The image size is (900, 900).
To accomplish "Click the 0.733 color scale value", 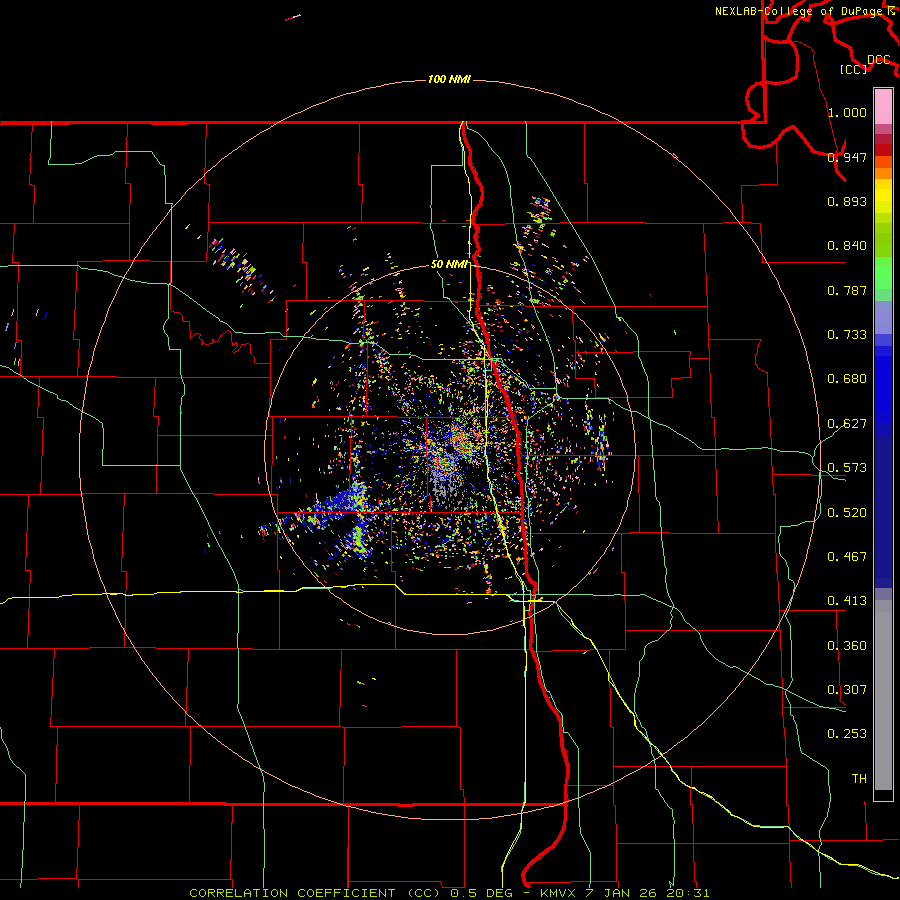I will coord(847,335).
